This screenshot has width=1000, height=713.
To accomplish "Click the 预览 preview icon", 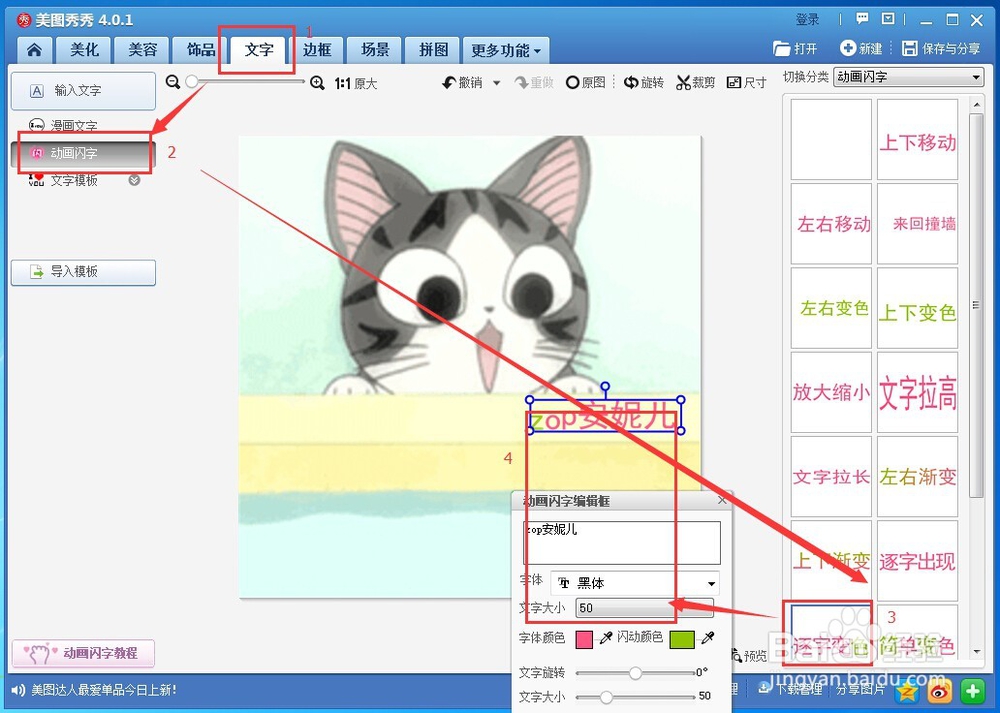I will pyautogui.click(x=737, y=655).
